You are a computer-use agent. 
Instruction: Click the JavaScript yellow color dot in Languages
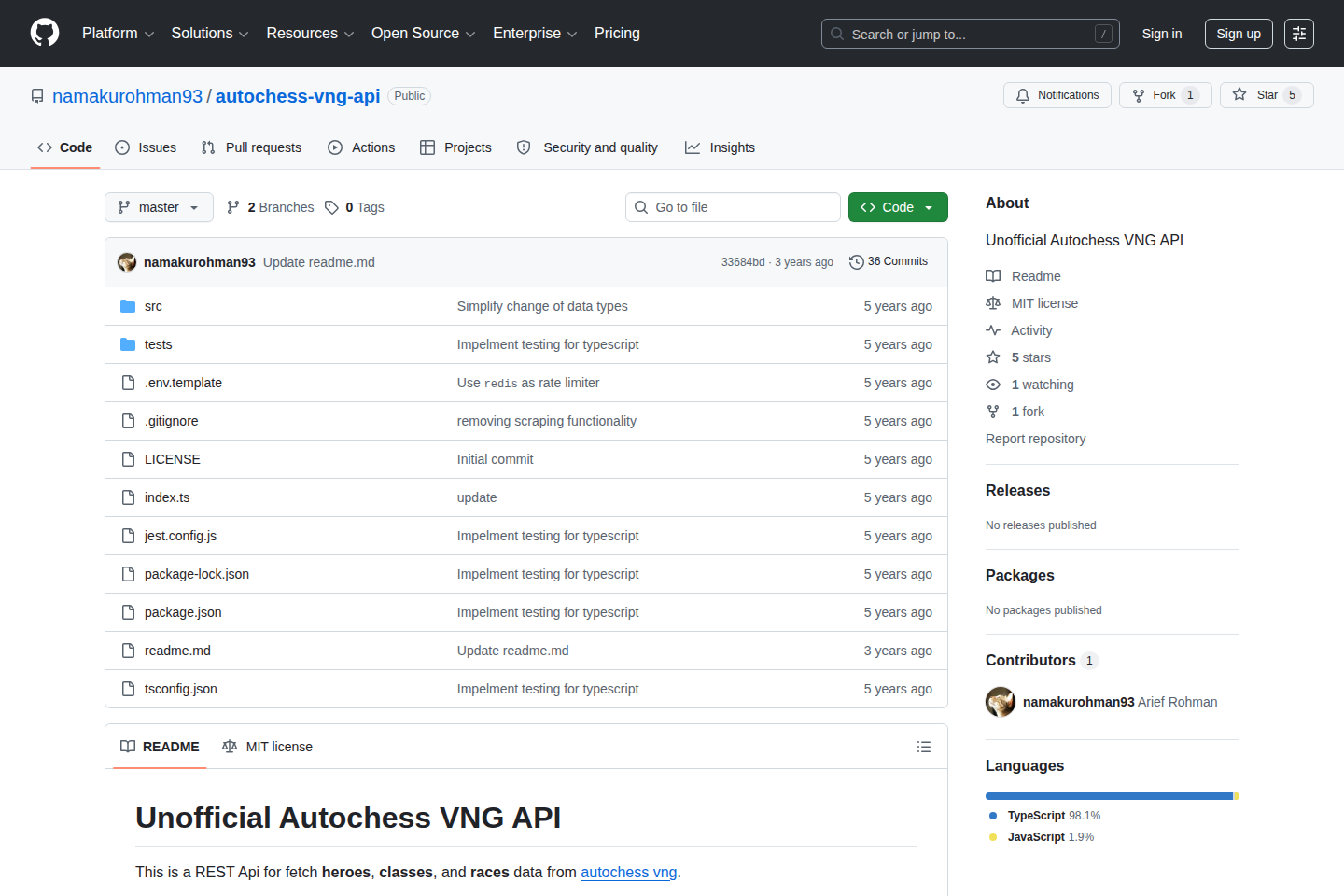click(992, 836)
